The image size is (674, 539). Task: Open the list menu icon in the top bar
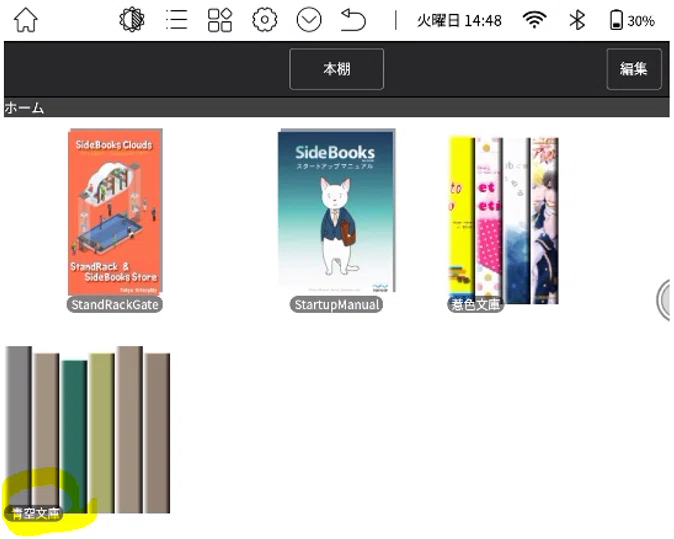point(177,20)
